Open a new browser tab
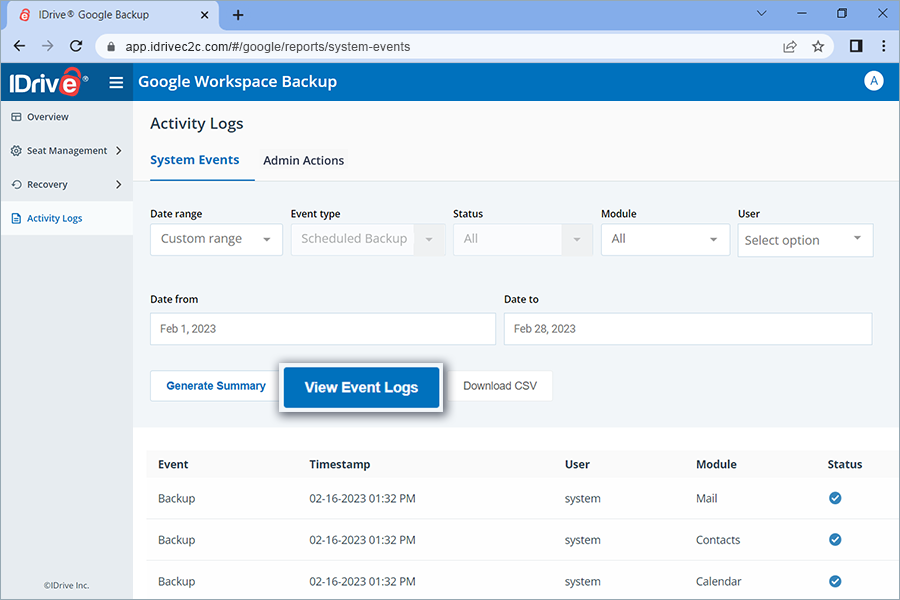The height and width of the screenshot is (600, 900). [238, 15]
